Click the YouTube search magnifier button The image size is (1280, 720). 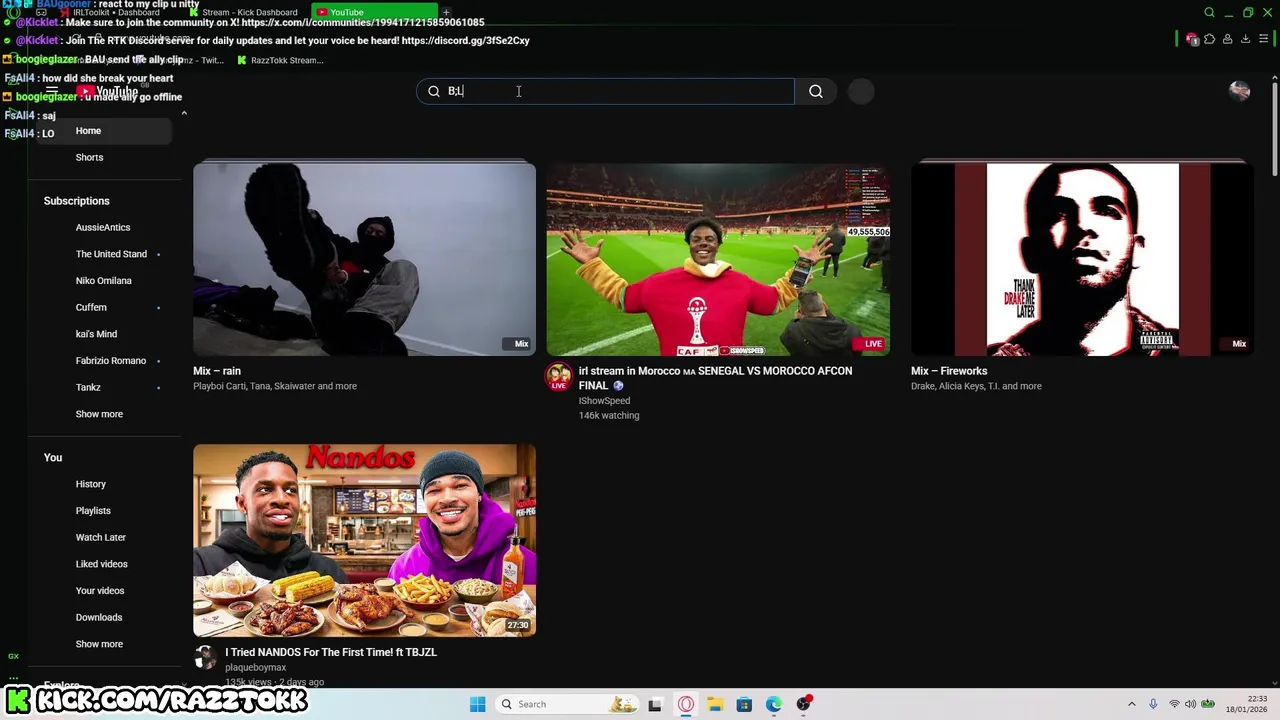[816, 91]
